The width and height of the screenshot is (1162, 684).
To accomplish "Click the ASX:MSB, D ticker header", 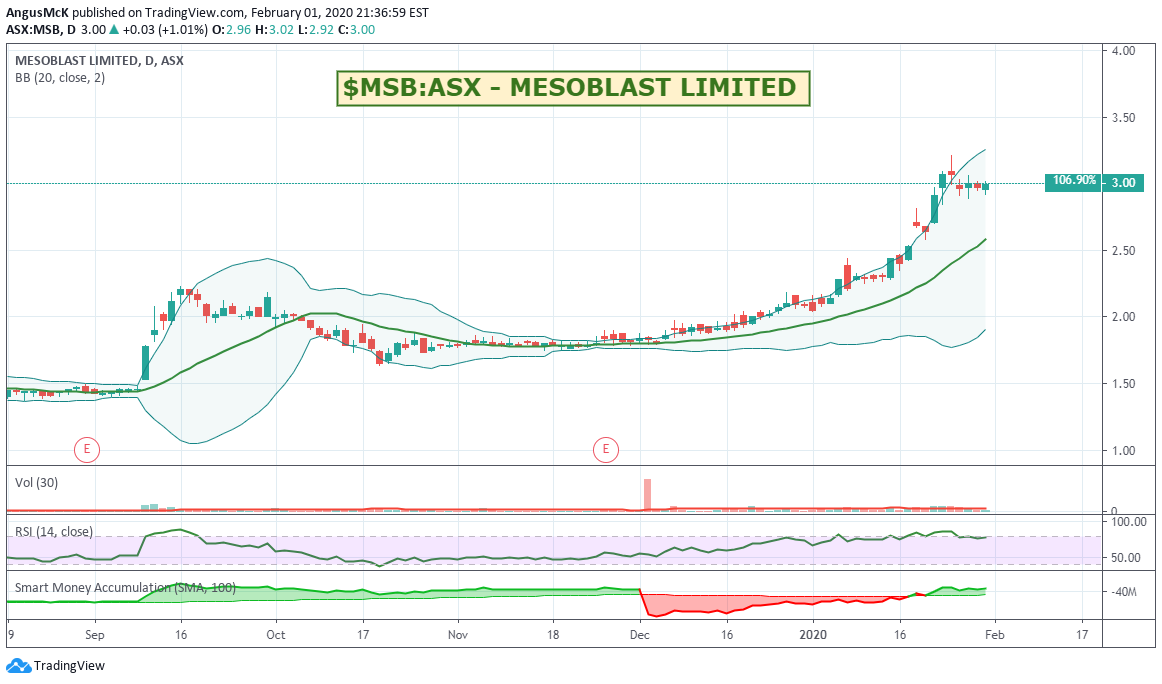I will tap(42, 30).
